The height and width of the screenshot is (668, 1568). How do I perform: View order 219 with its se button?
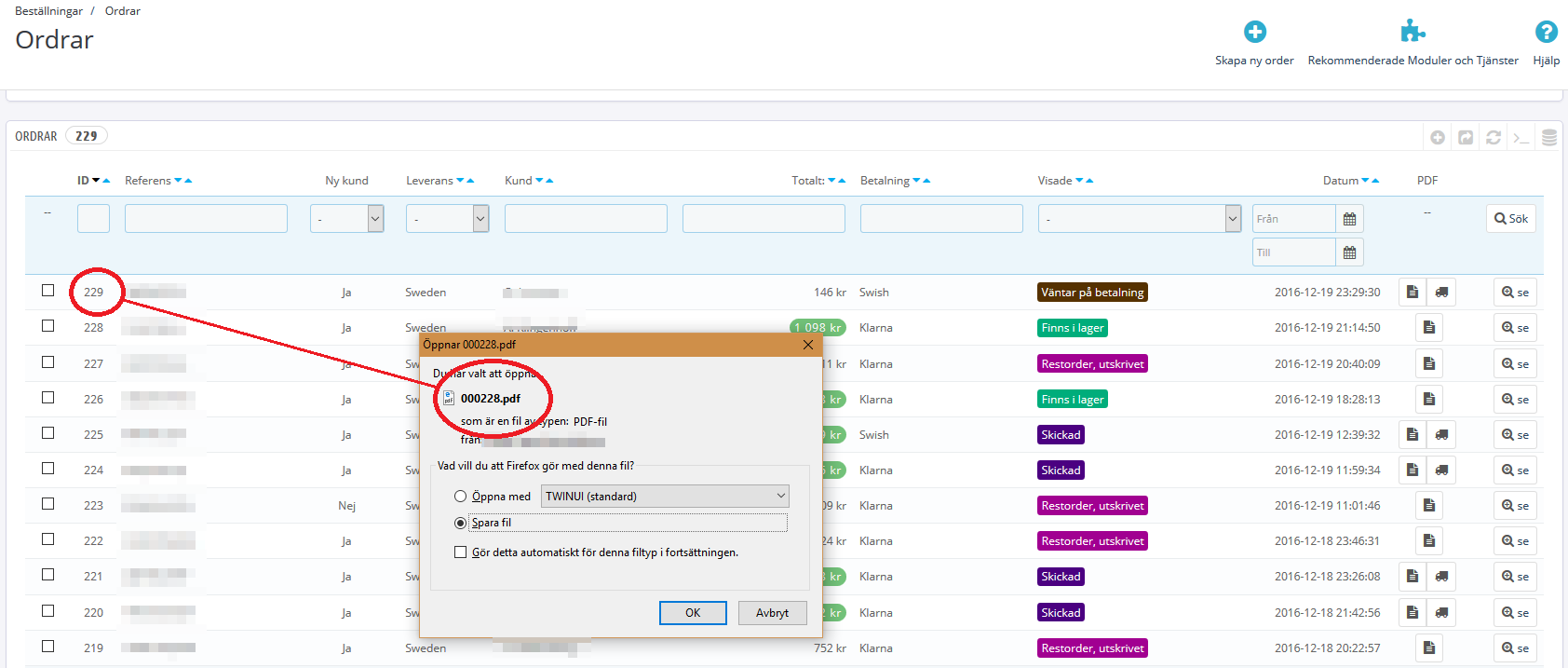[1515, 648]
